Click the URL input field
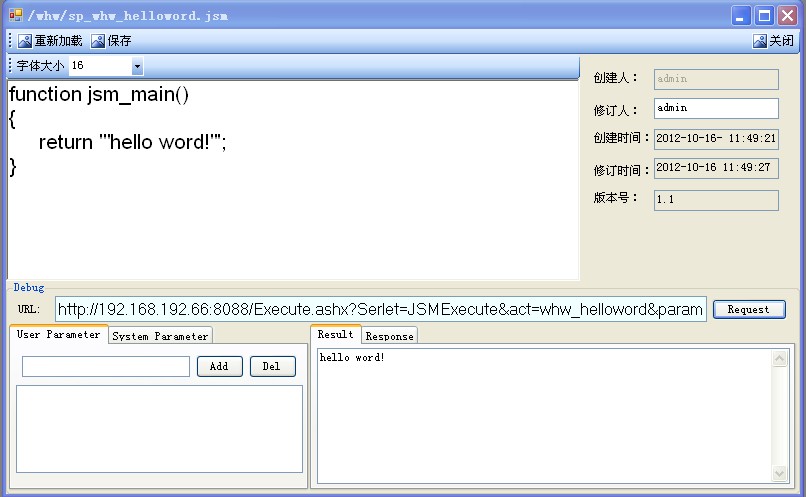 [380, 309]
